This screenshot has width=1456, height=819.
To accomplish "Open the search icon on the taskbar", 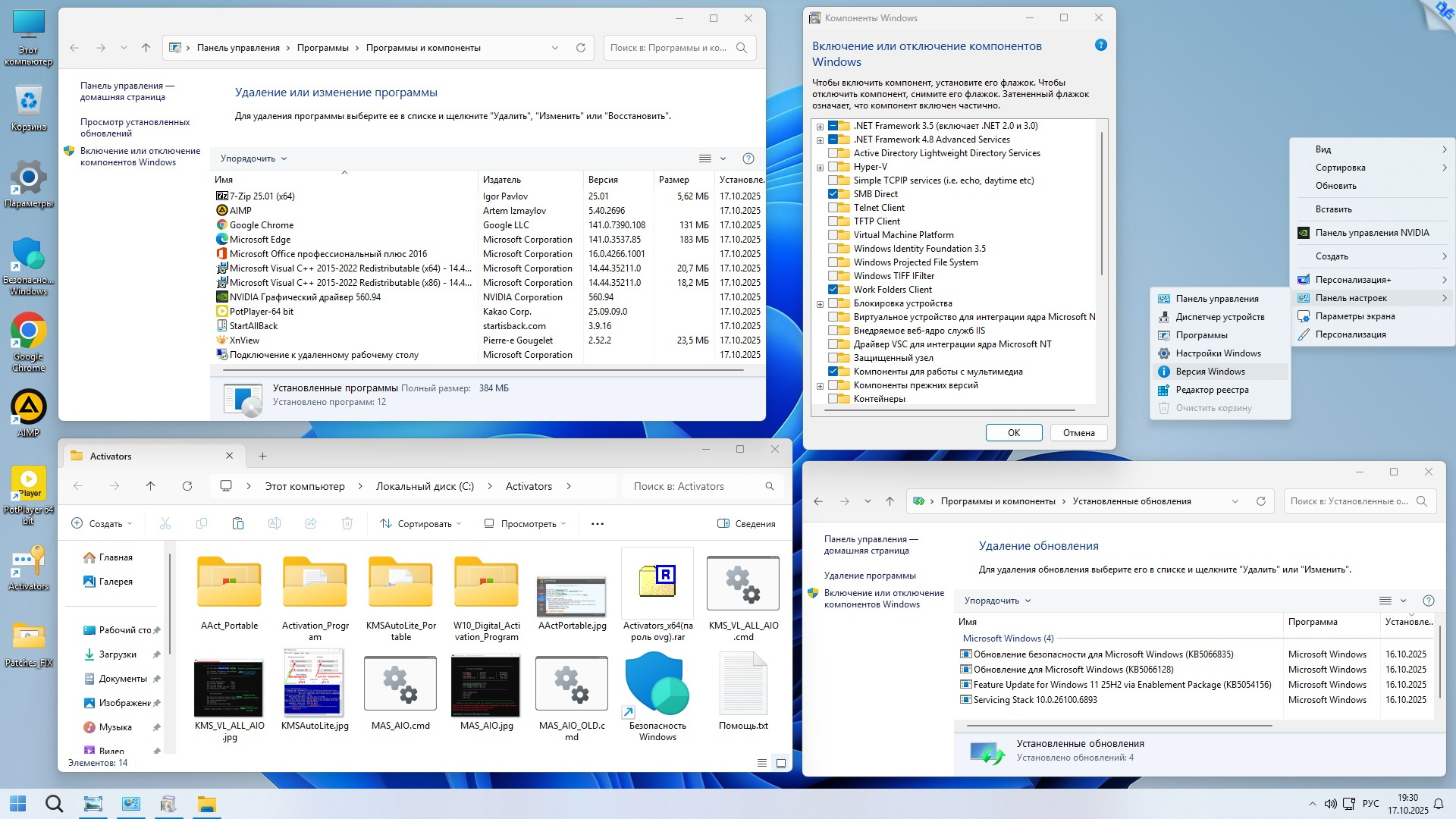I will pos(54,804).
